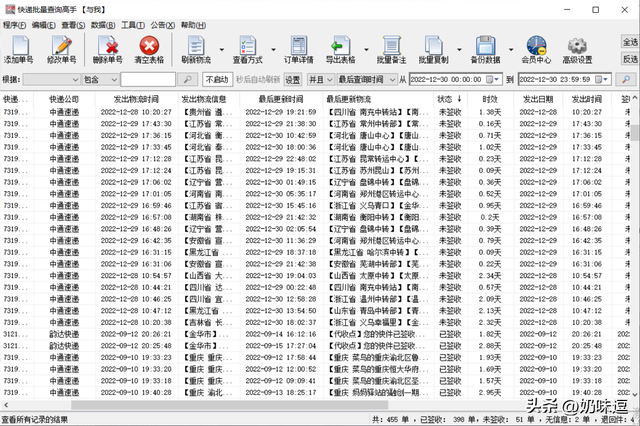640x426 pixels.
Task: Sort by the 状态 column header
Action: (450, 99)
